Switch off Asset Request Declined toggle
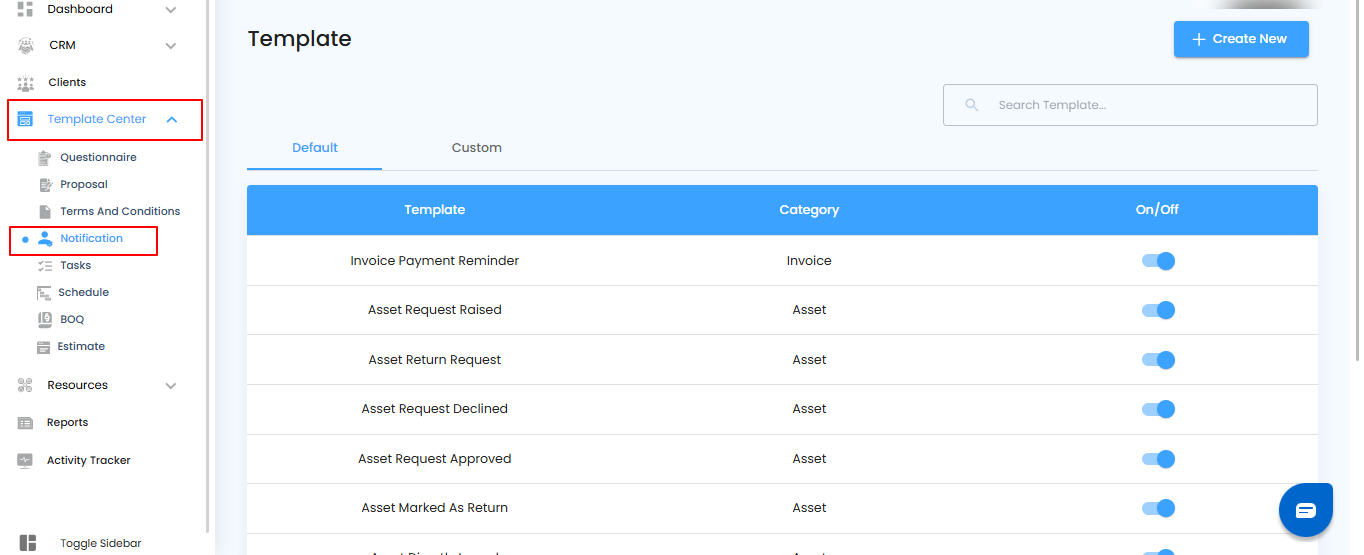 1158,409
